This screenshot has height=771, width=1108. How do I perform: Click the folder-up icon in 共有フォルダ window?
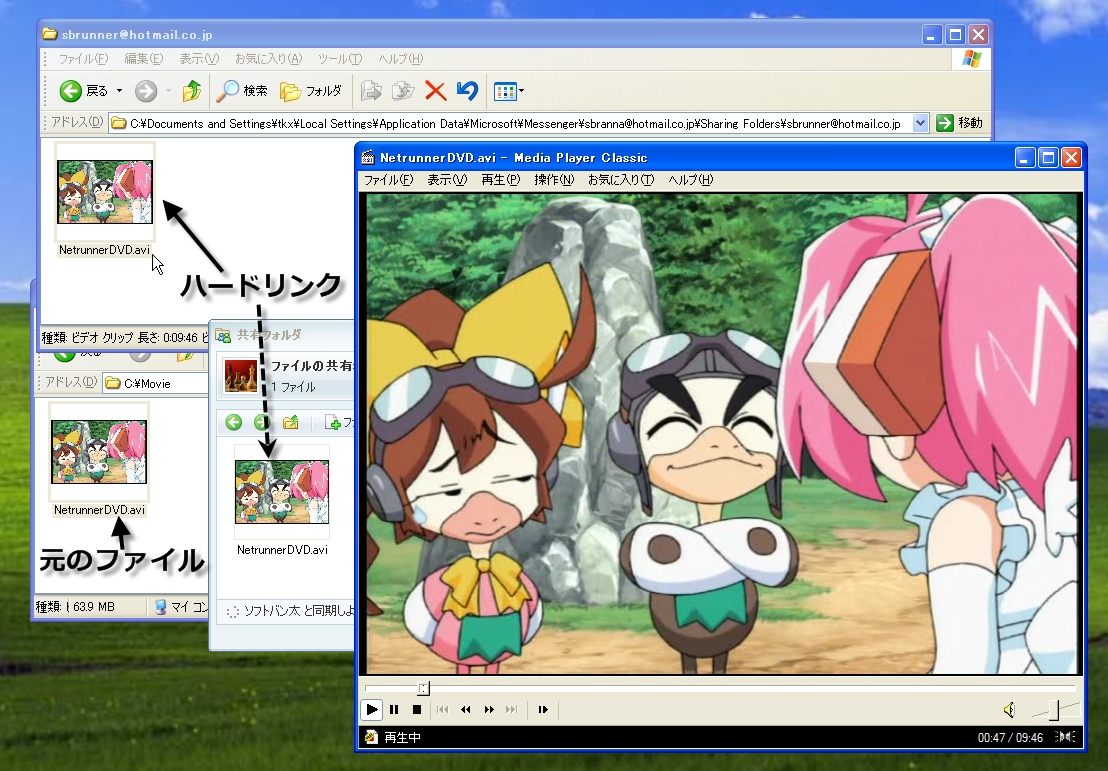coord(290,423)
